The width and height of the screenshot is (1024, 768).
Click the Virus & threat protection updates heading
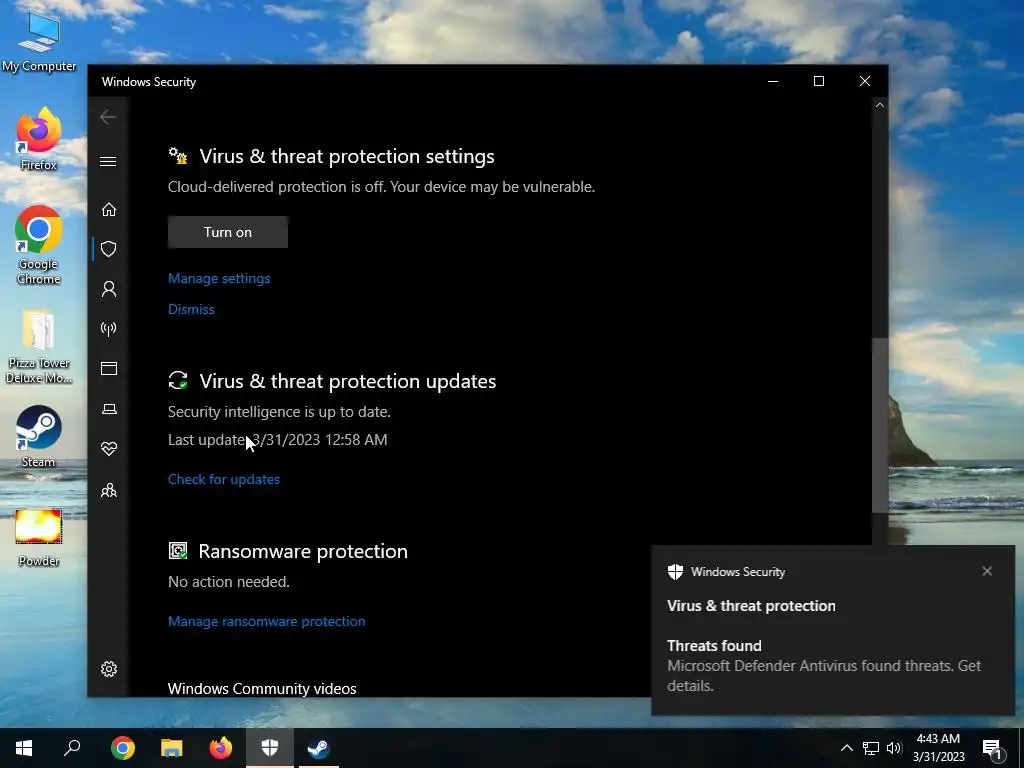pyautogui.click(x=347, y=381)
